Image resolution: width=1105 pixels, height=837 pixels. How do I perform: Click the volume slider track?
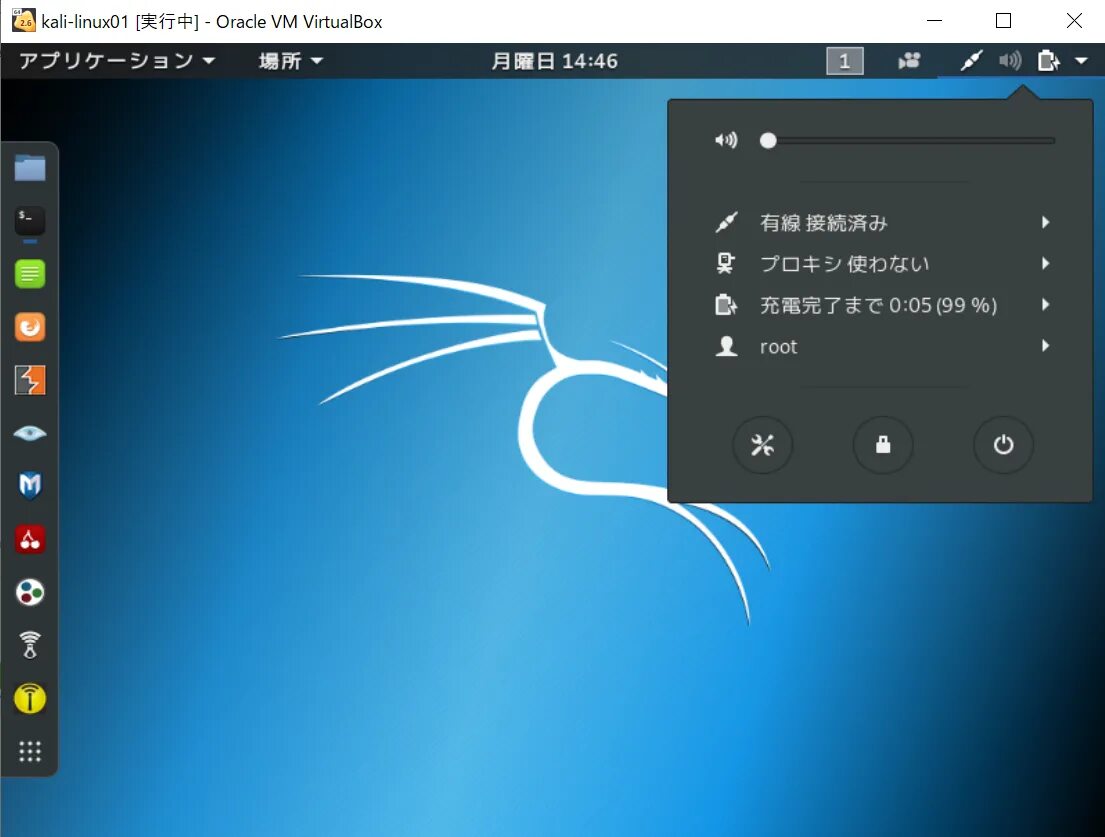pyautogui.click(x=908, y=141)
